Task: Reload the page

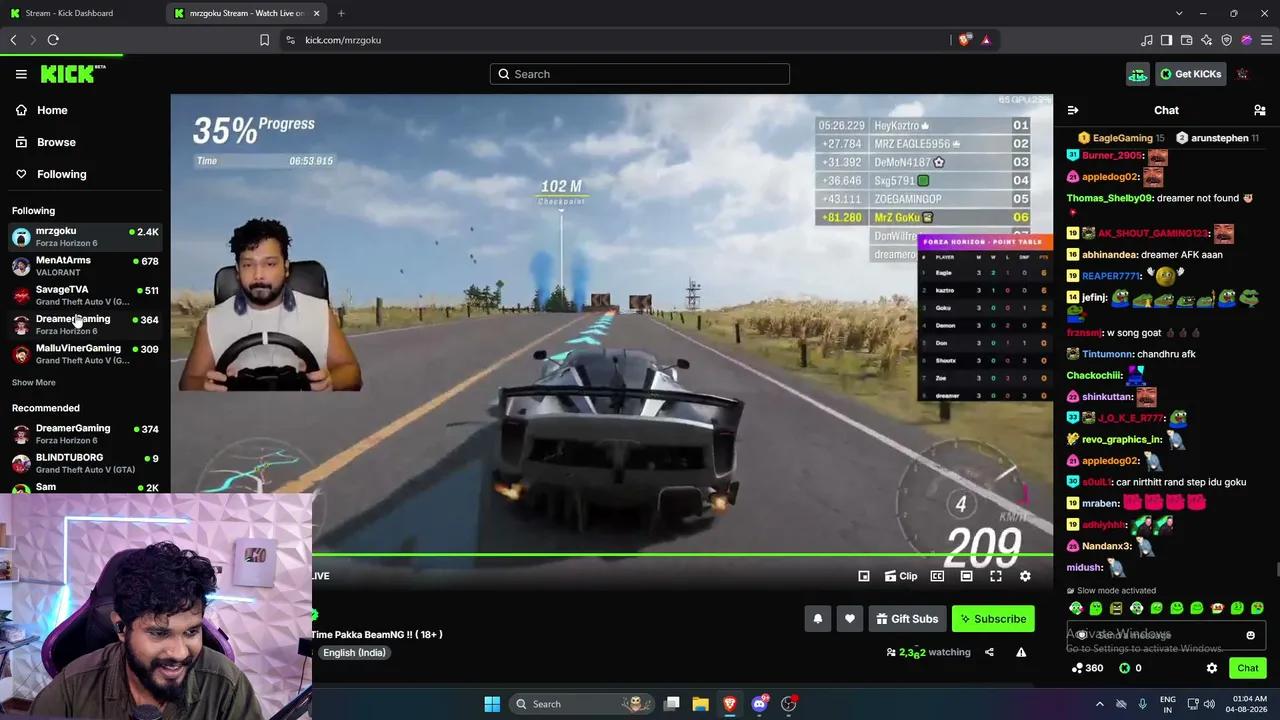Action: [53, 40]
